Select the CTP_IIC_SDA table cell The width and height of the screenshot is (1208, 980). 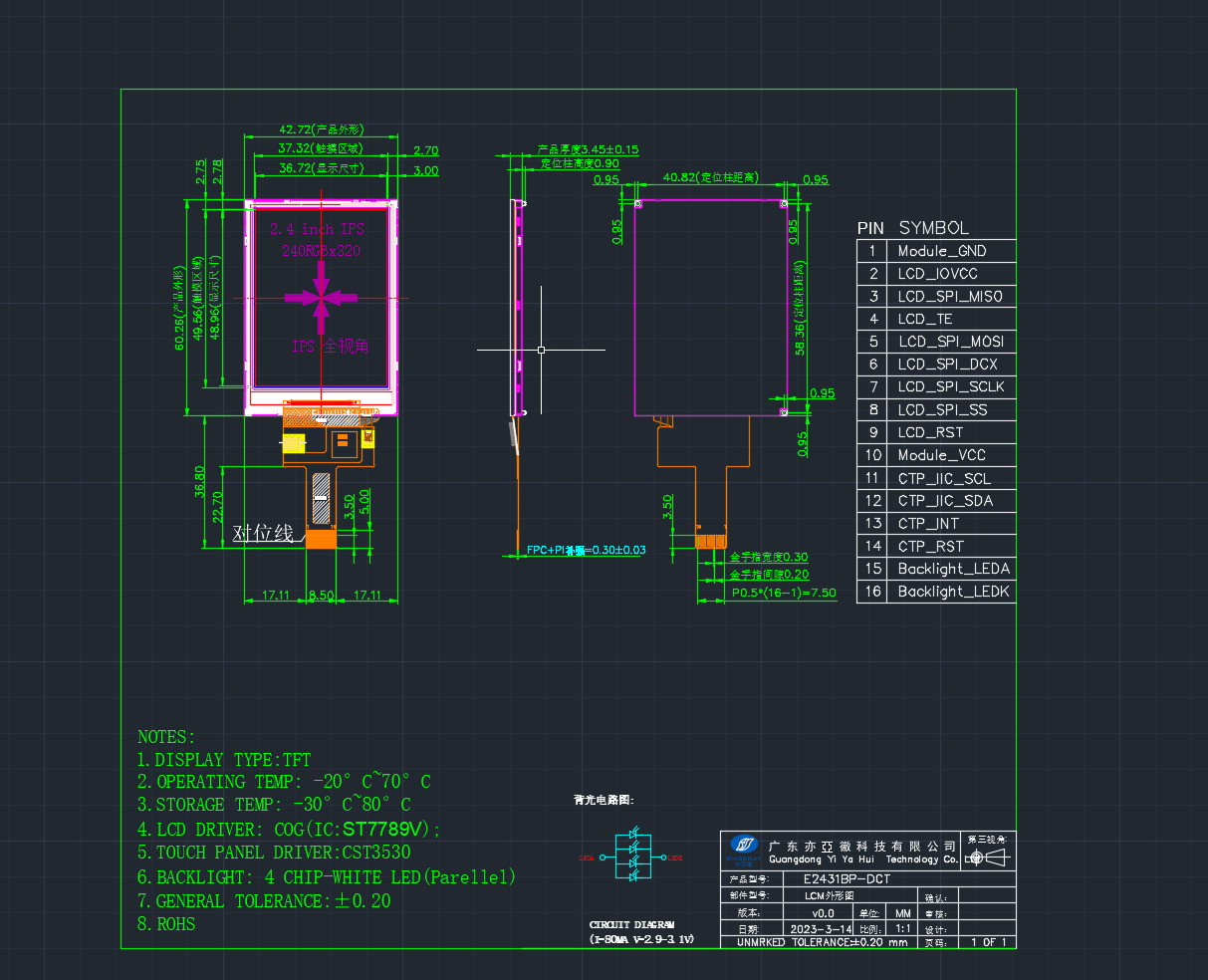[x=945, y=501]
